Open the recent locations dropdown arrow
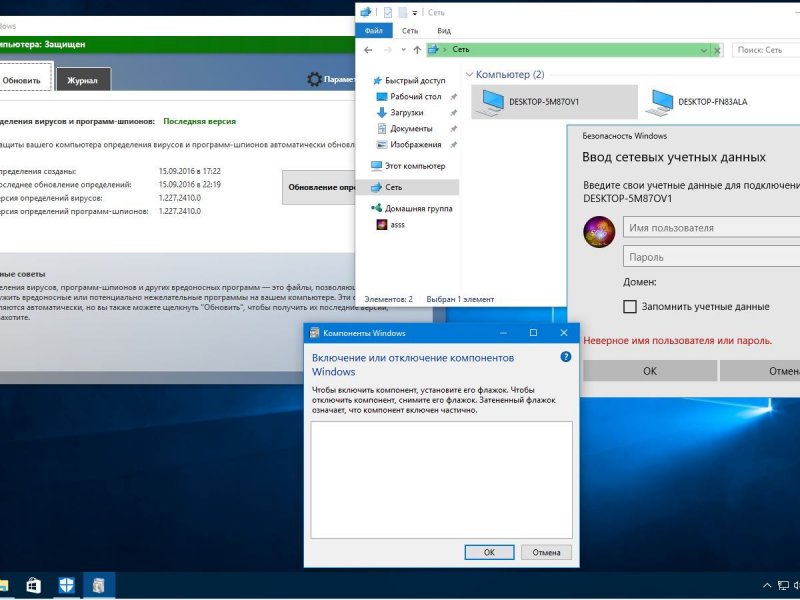The image size is (800, 600). click(404, 50)
